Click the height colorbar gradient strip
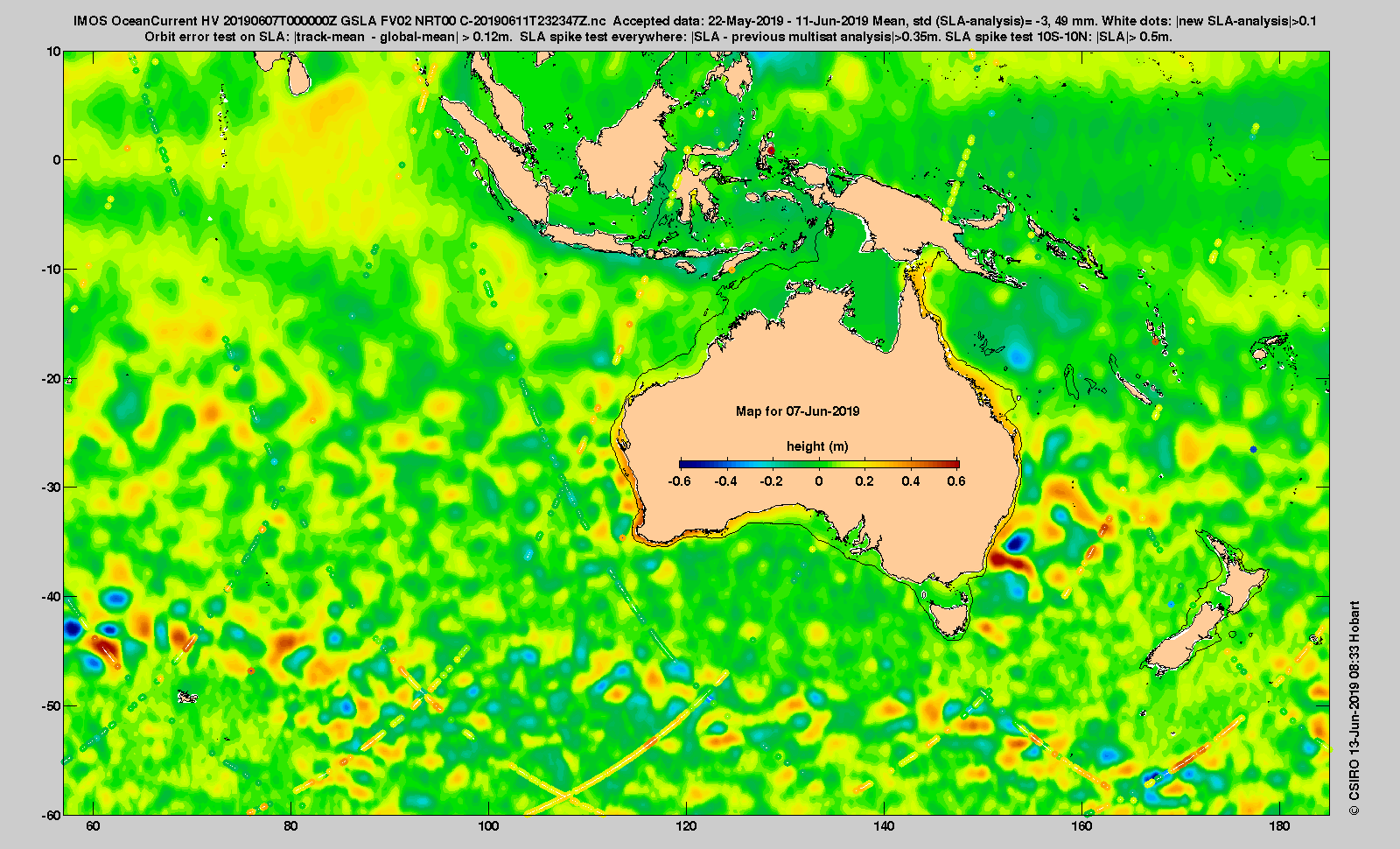 [x=819, y=464]
